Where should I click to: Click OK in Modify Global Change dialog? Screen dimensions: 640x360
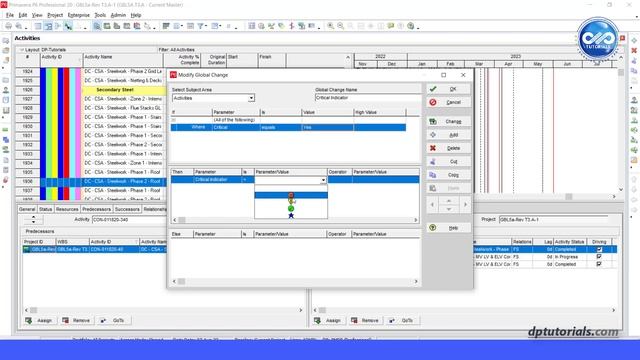coord(448,89)
